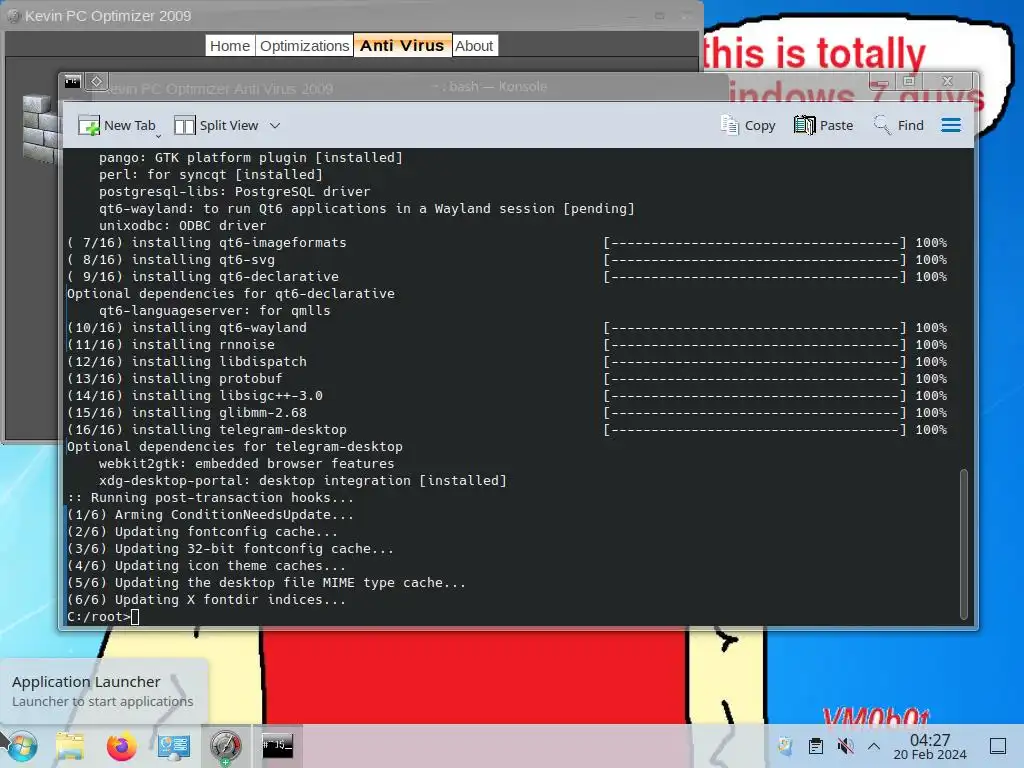1024x768 pixels.
Task: Toggle the Konsole pin on all desktops button
Action: click(x=96, y=82)
